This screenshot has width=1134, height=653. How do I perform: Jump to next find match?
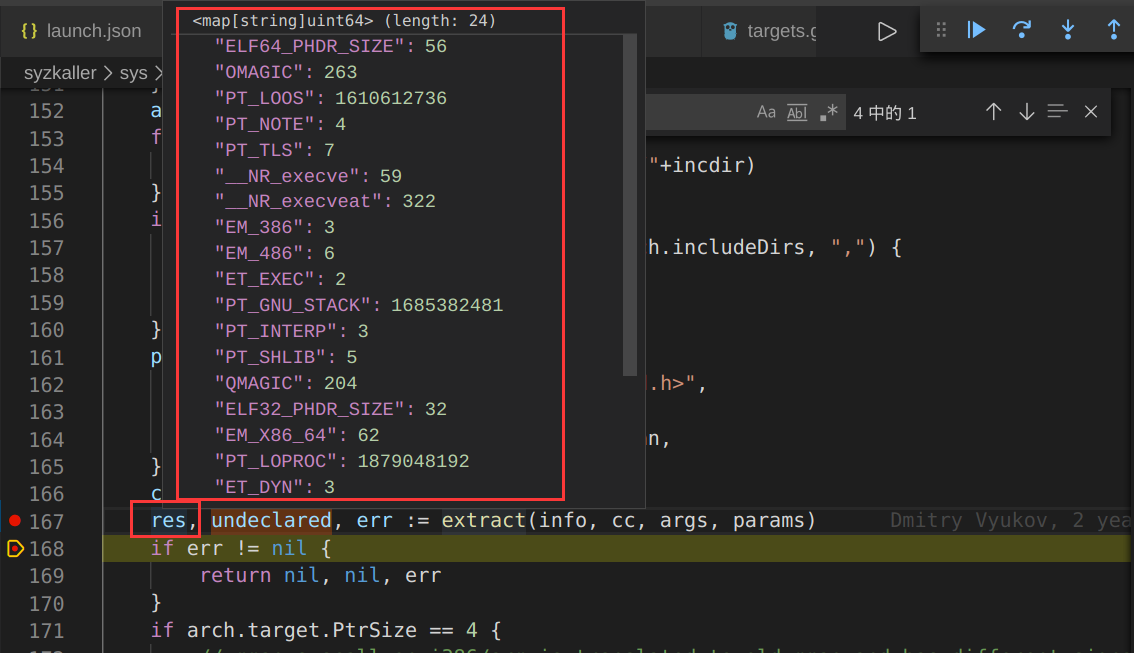click(1026, 112)
